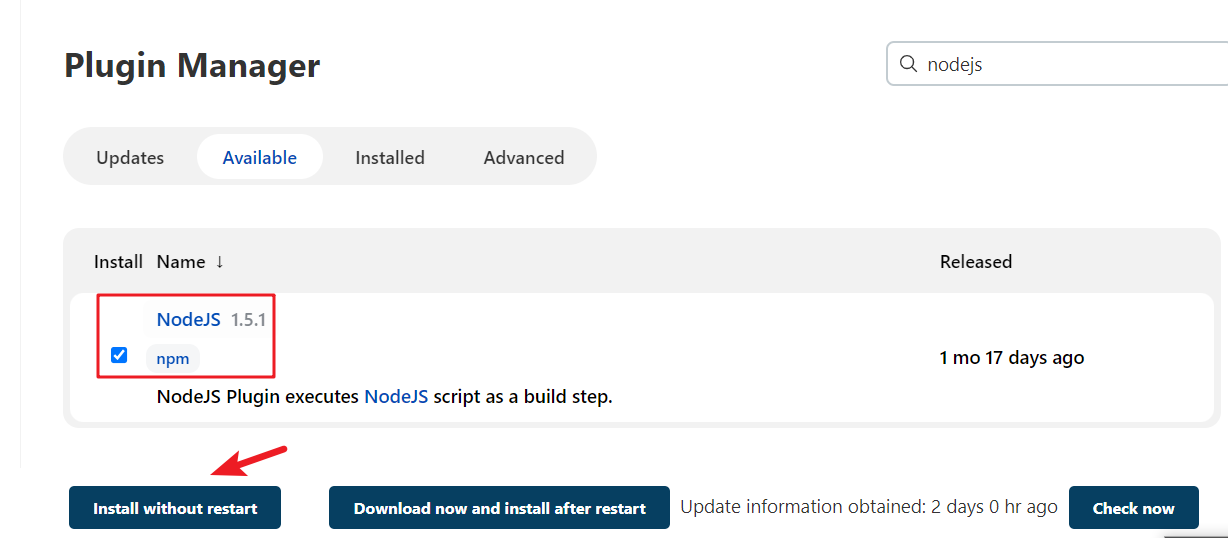Click the sort arrow beside the Name header
This screenshot has width=1228, height=538.
coord(219,262)
